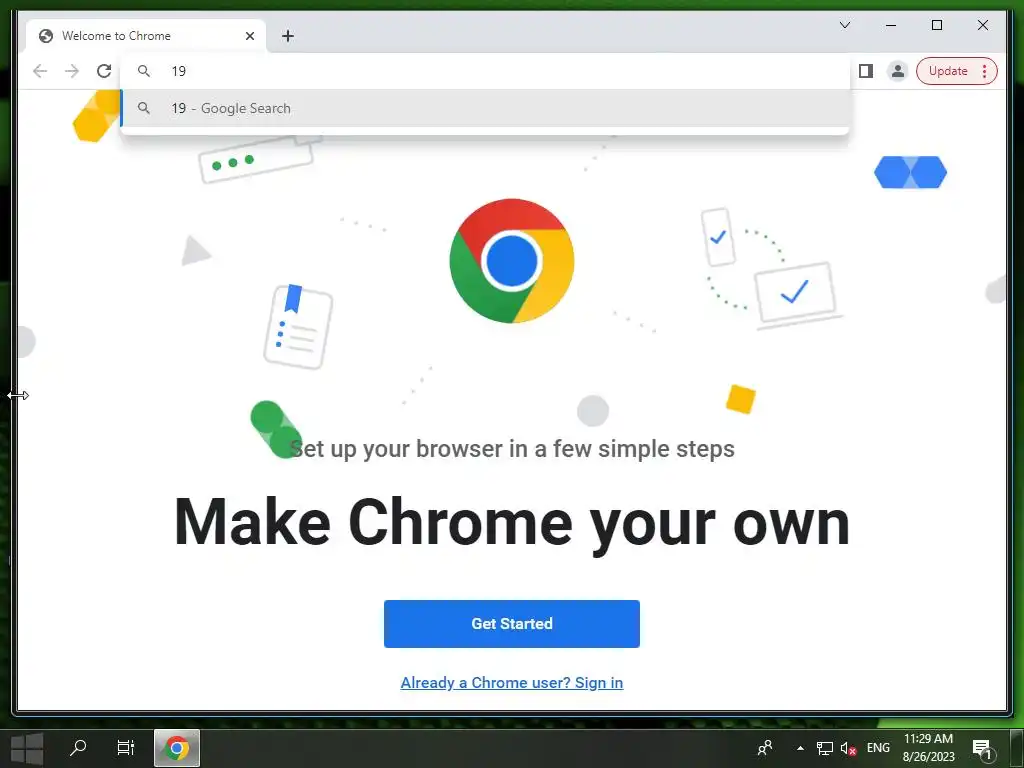Open the Chrome three-dot menu
Screen dimensions: 1024x768
(985, 71)
